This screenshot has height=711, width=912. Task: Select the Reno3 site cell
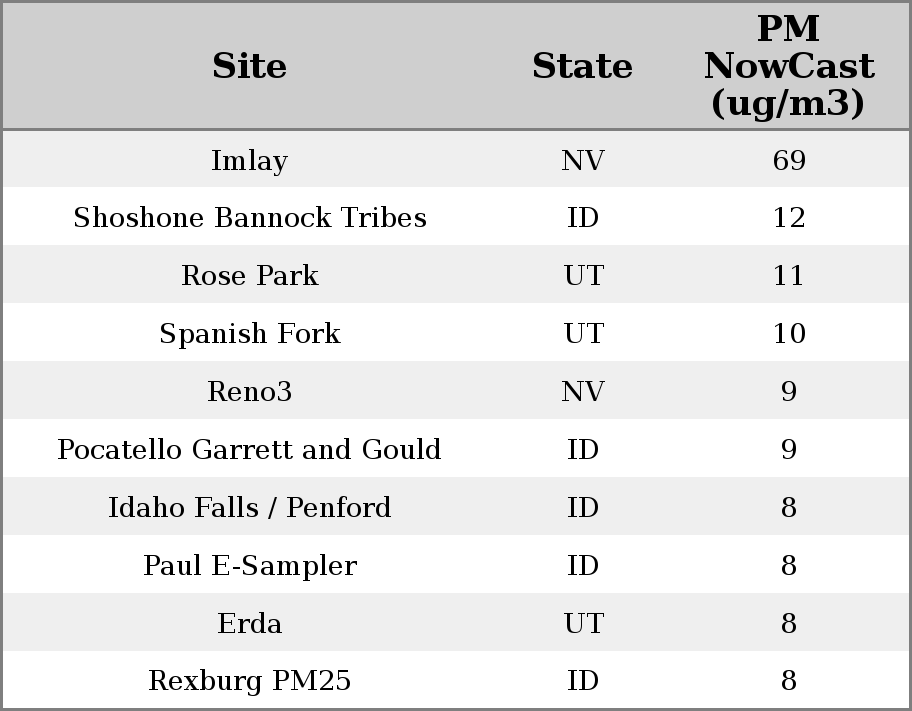point(249,392)
